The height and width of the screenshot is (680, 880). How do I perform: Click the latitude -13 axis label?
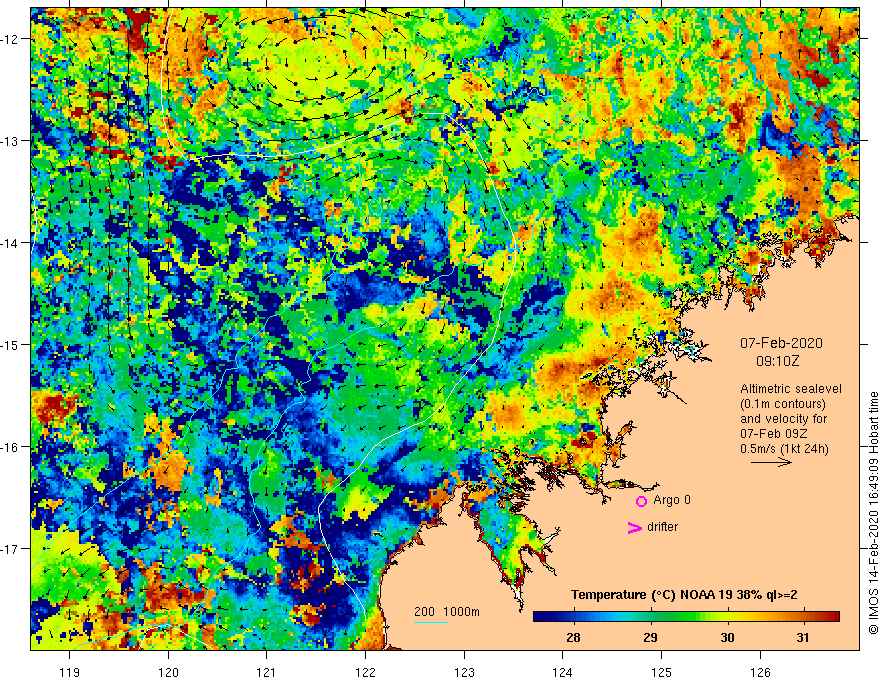11,141
